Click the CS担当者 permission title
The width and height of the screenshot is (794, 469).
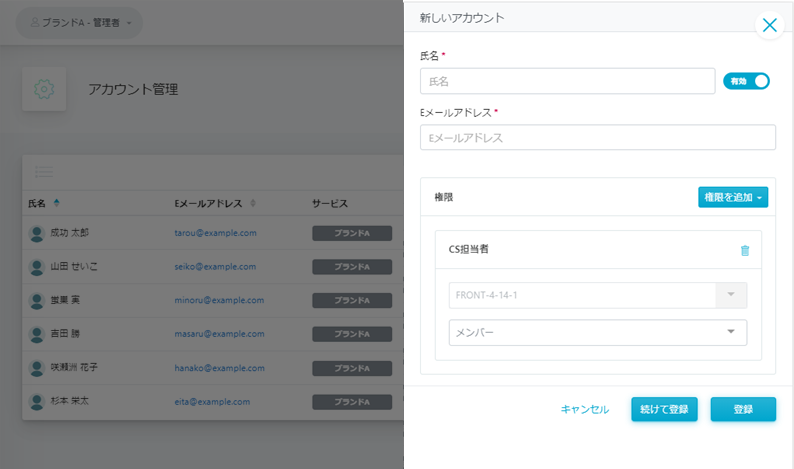click(468, 249)
